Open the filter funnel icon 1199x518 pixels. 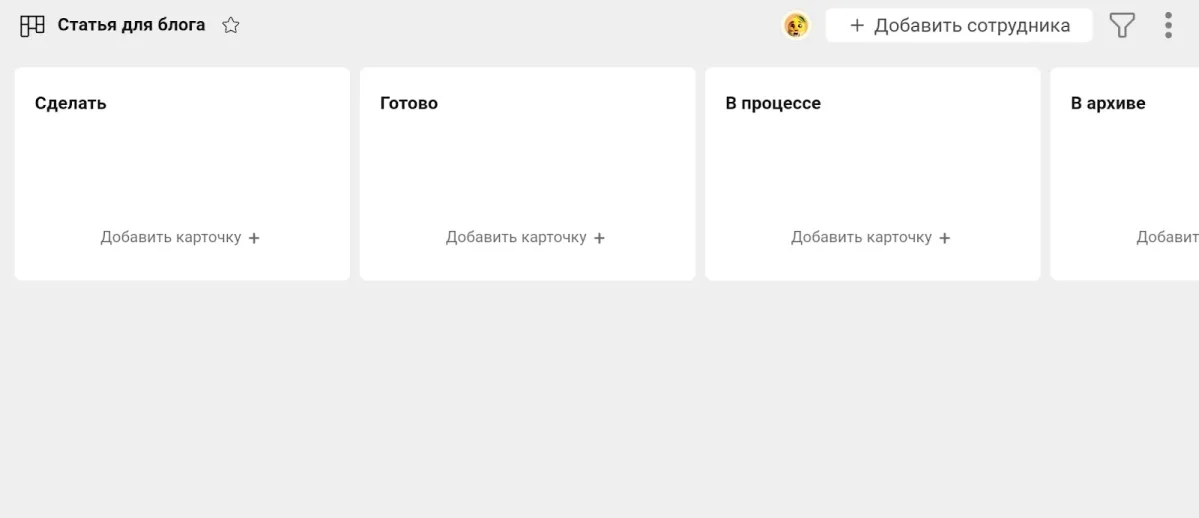click(x=1123, y=26)
